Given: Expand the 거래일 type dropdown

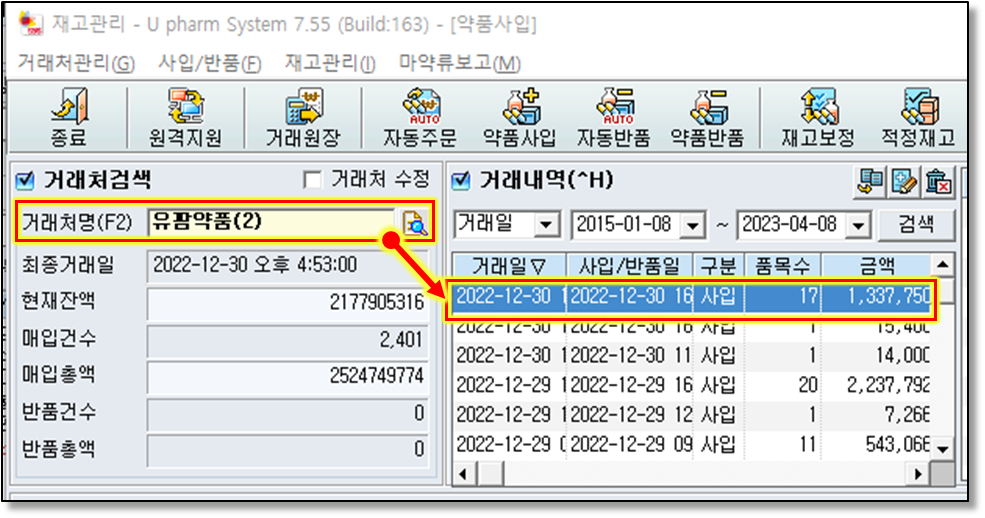Looking at the screenshot, I should click(546, 226).
